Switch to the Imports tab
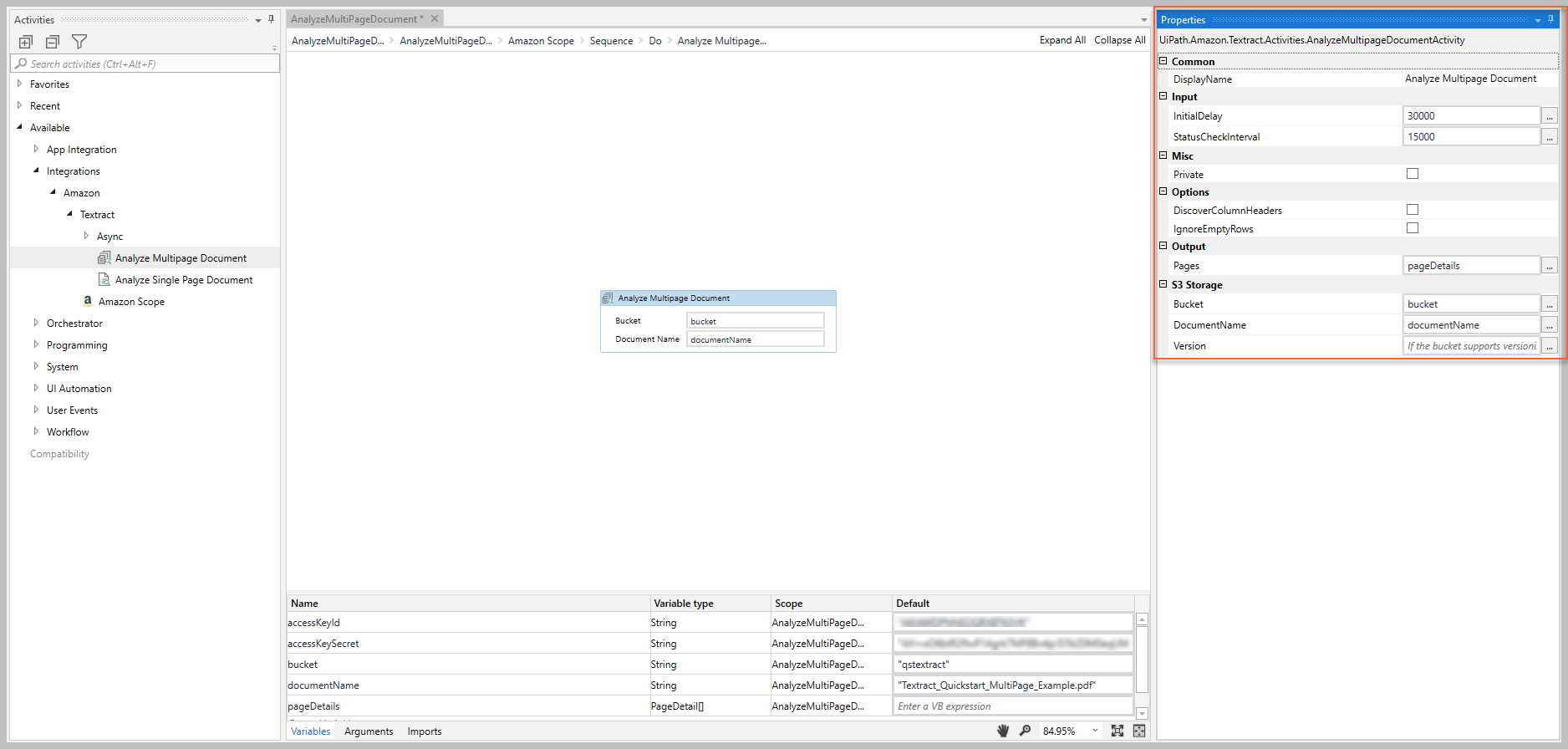This screenshot has width=1568, height=749. tap(425, 731)
